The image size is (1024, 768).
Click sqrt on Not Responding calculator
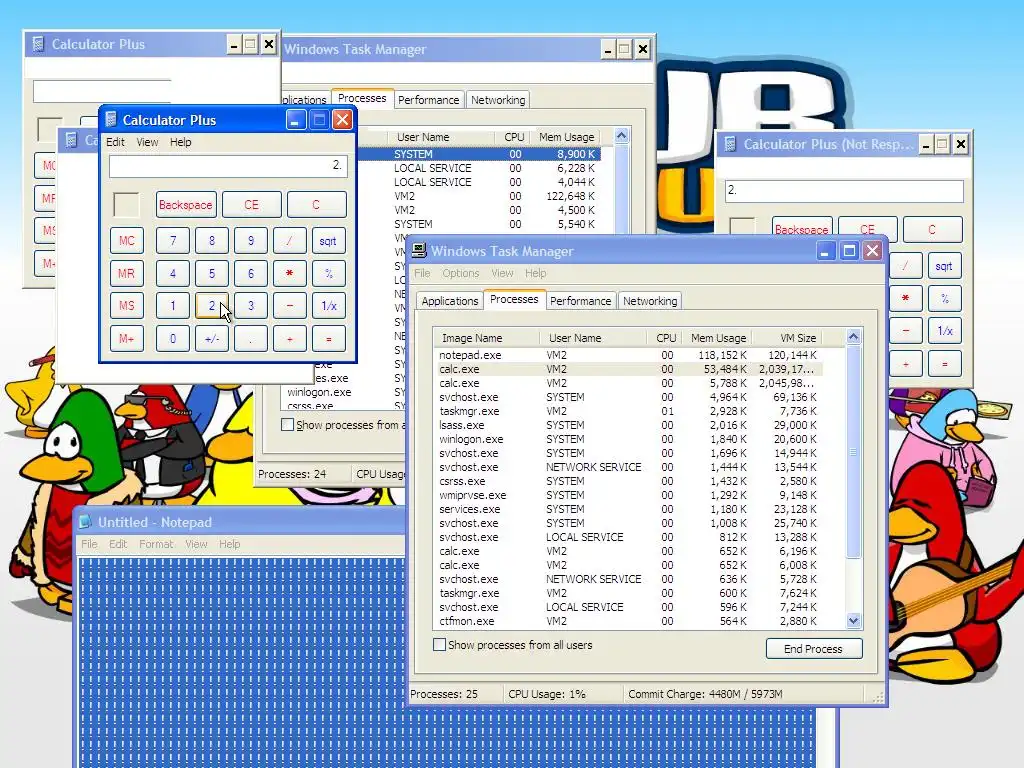point(944,266)
